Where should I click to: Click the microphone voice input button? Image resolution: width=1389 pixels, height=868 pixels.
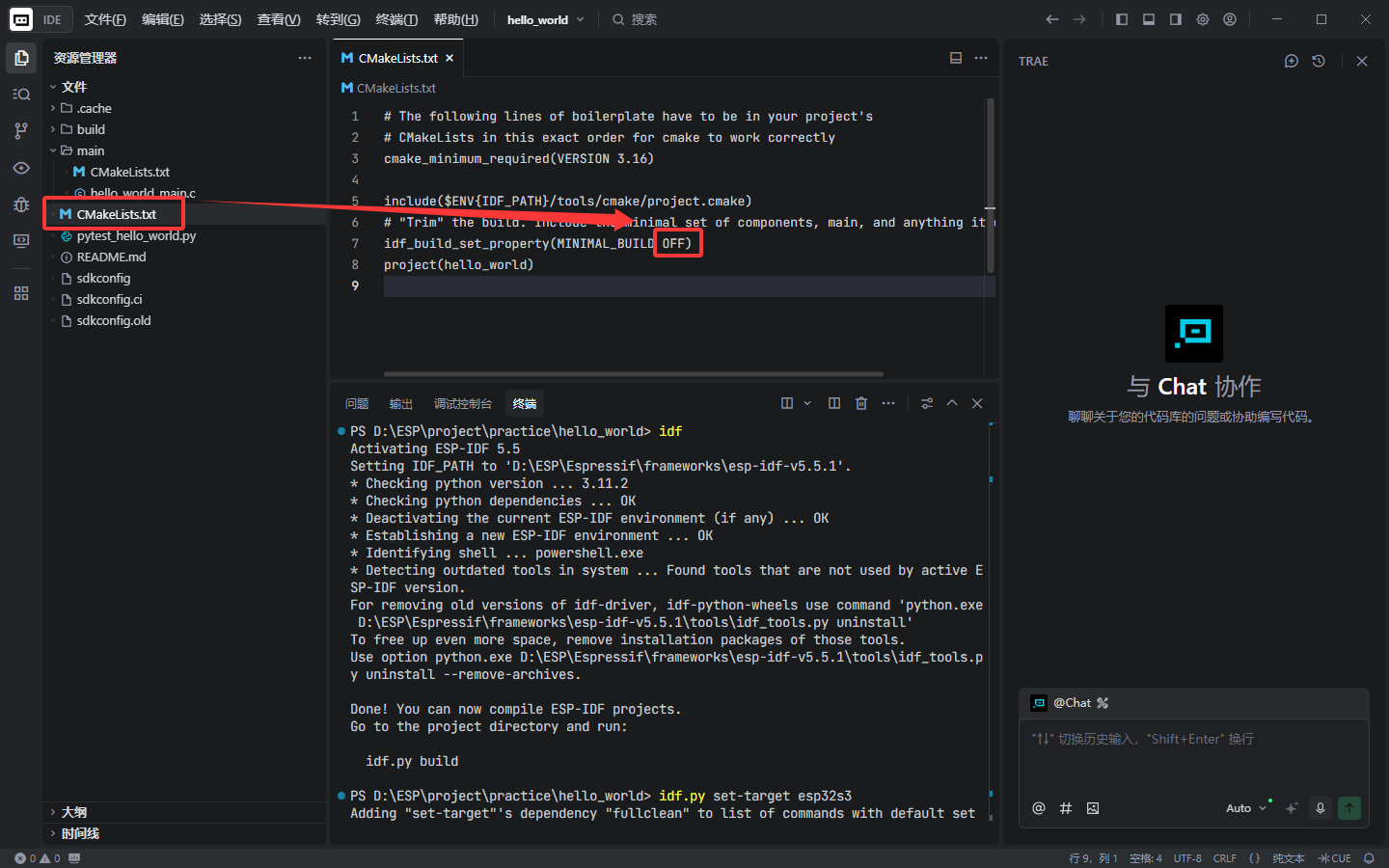[1321, 808]
